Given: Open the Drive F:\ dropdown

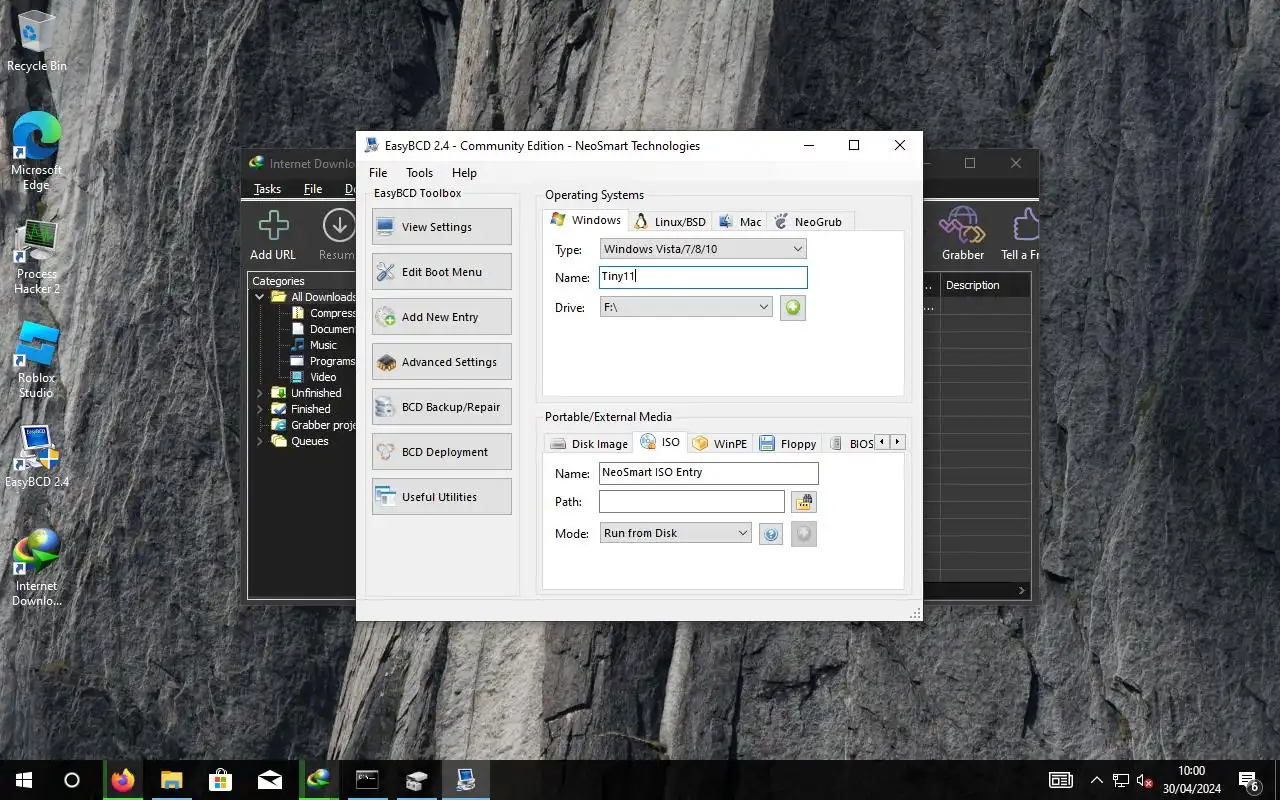Looking at the screenshot, I should click(685, 307).
